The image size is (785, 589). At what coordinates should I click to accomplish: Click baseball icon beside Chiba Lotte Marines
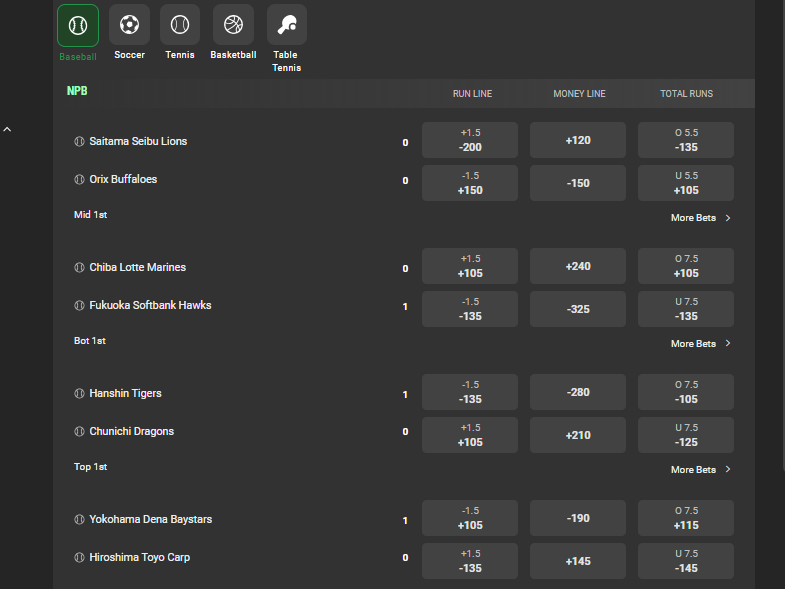point(79,267)
